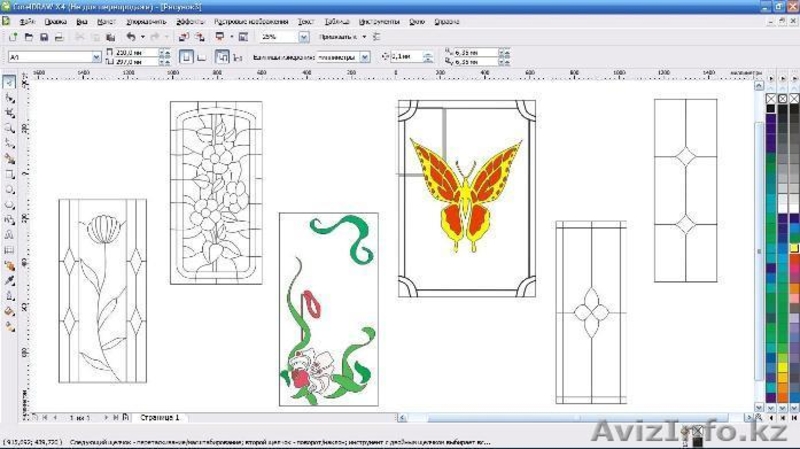Toggle the apply-layout-to-all-pages button

224,57
